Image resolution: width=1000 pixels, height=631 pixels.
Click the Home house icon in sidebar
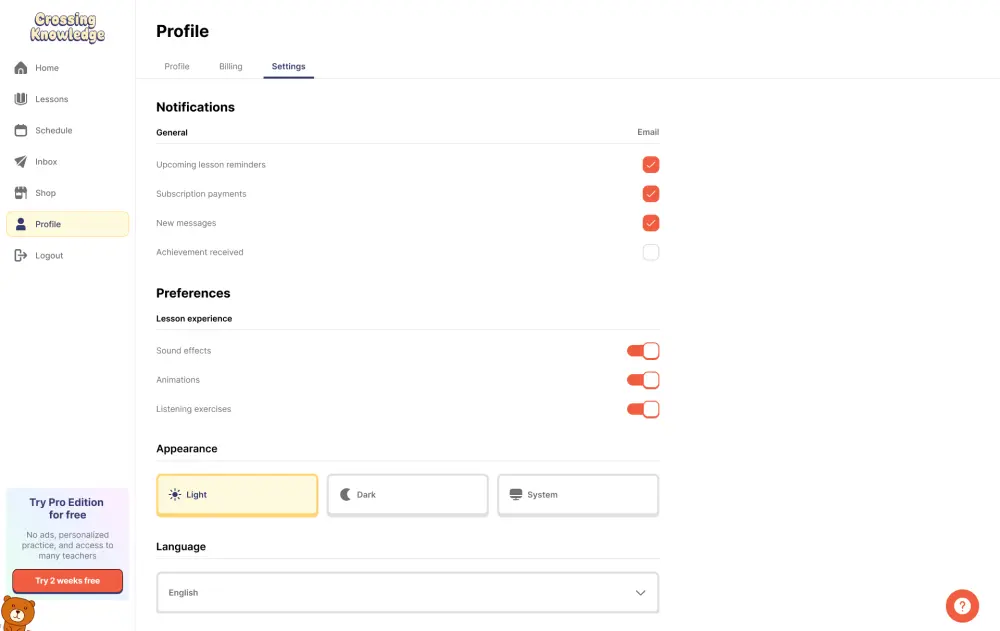[x=21, y=68]
